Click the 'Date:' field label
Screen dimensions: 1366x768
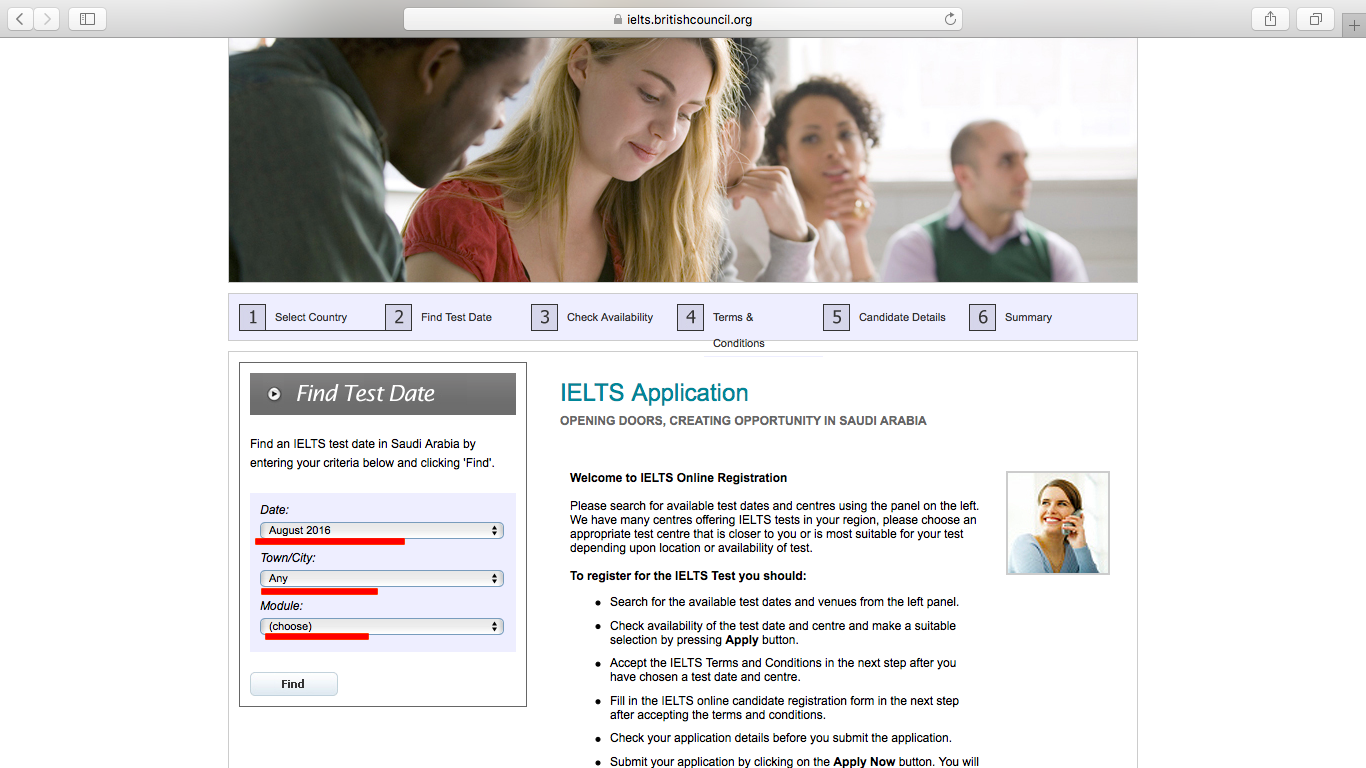point(275,510)
